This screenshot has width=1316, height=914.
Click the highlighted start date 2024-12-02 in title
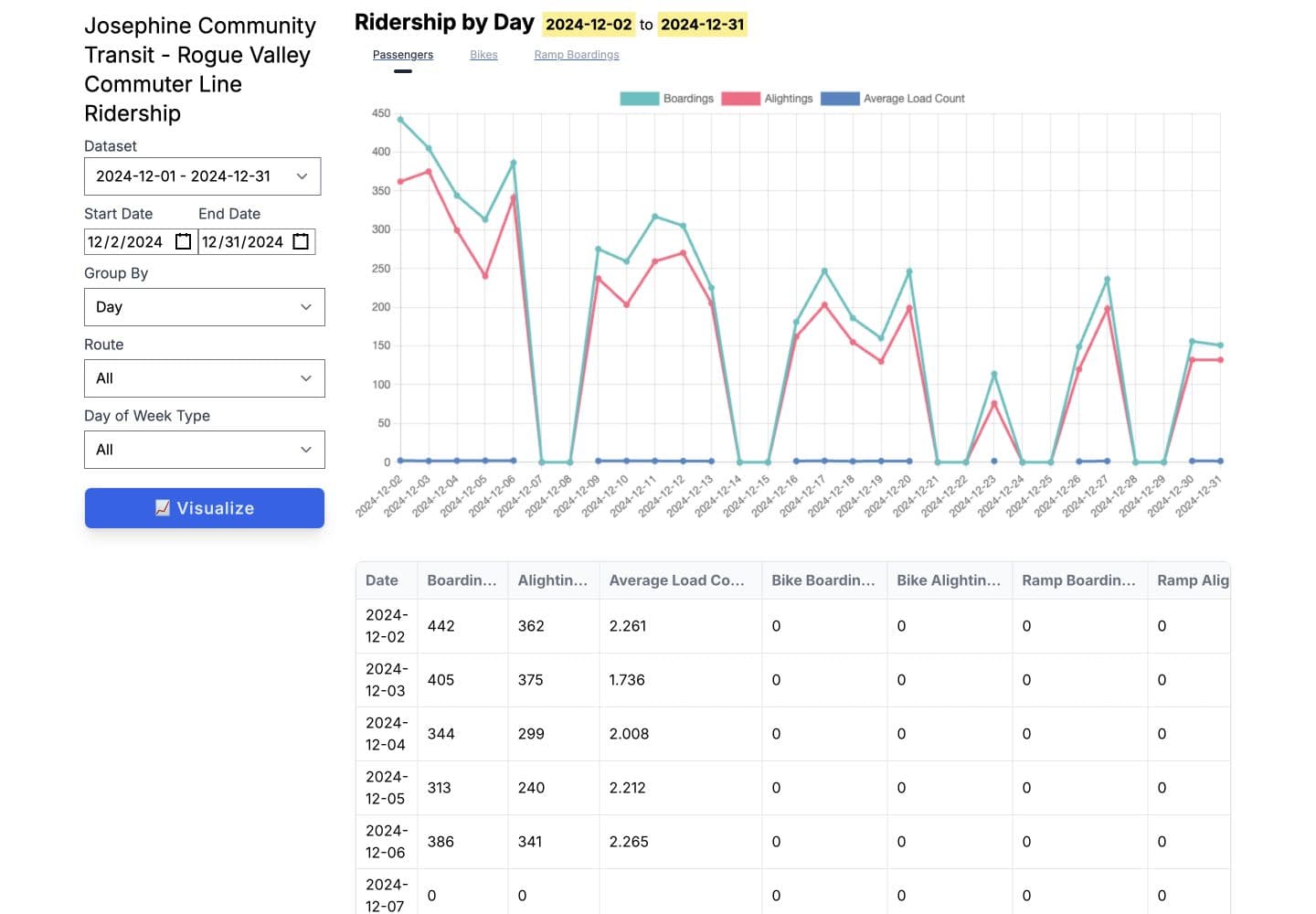click(589, 25)
